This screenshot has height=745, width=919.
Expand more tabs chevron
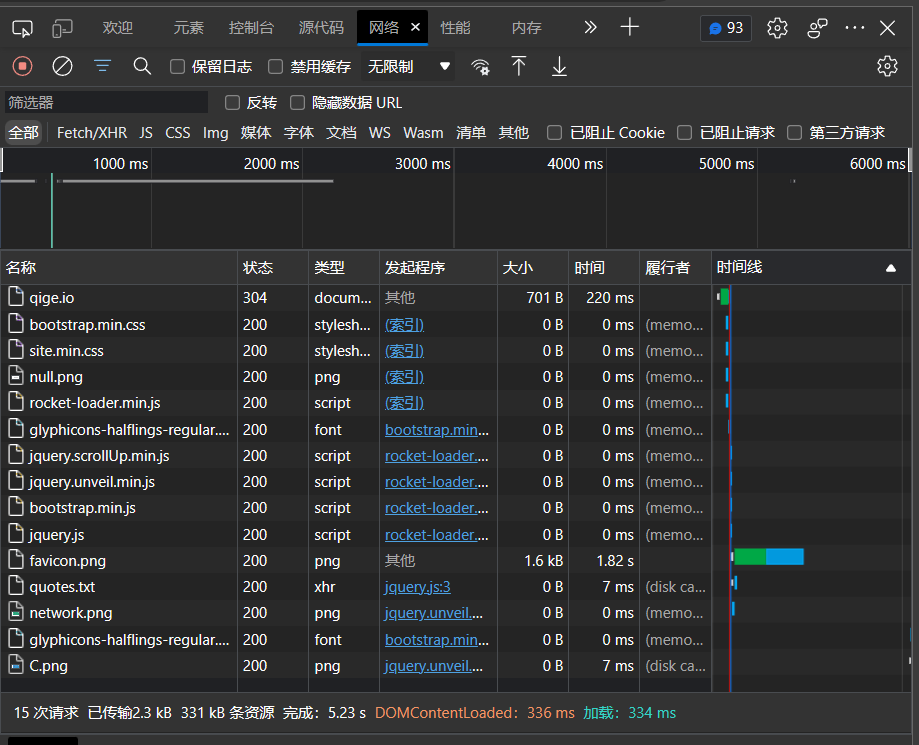(590, 28)
